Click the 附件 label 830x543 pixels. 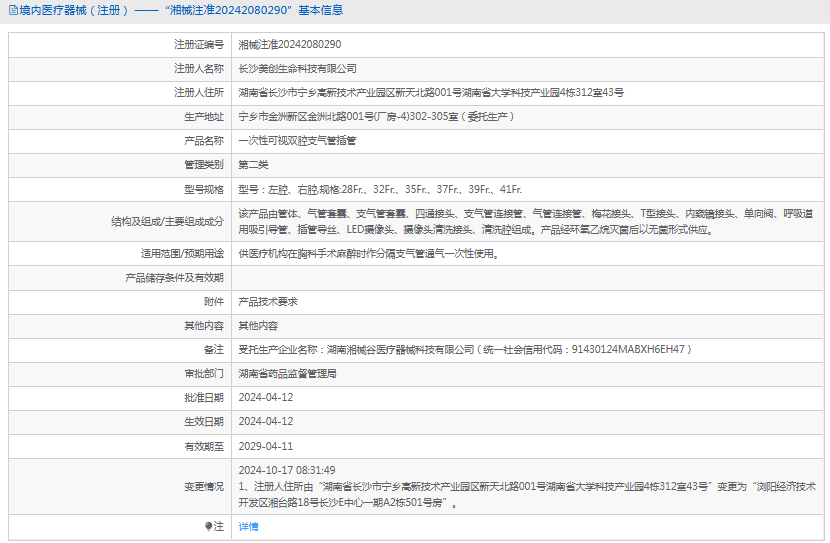tap(214, 302)
